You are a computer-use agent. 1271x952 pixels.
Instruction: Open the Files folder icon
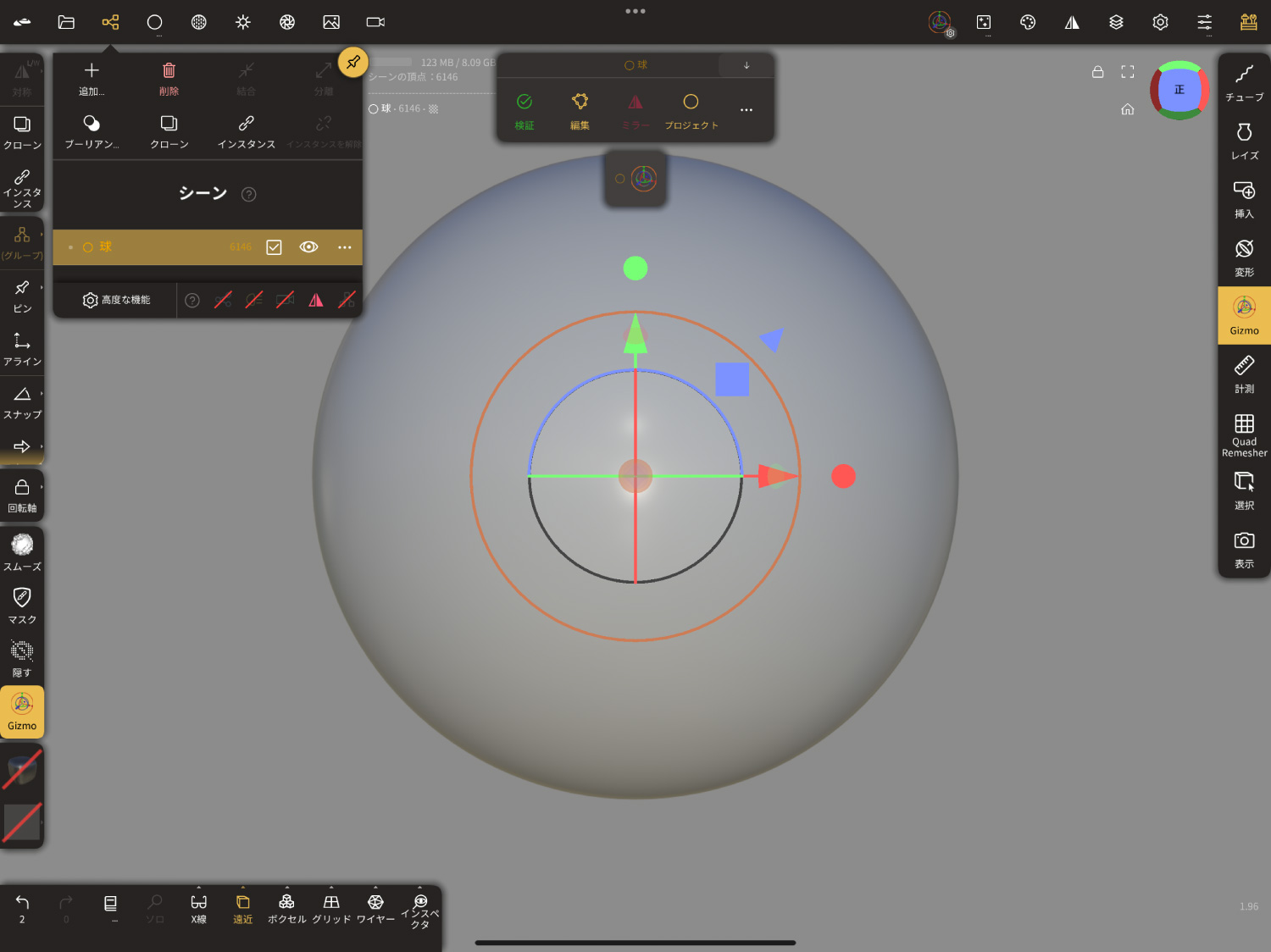pos(66,22)
